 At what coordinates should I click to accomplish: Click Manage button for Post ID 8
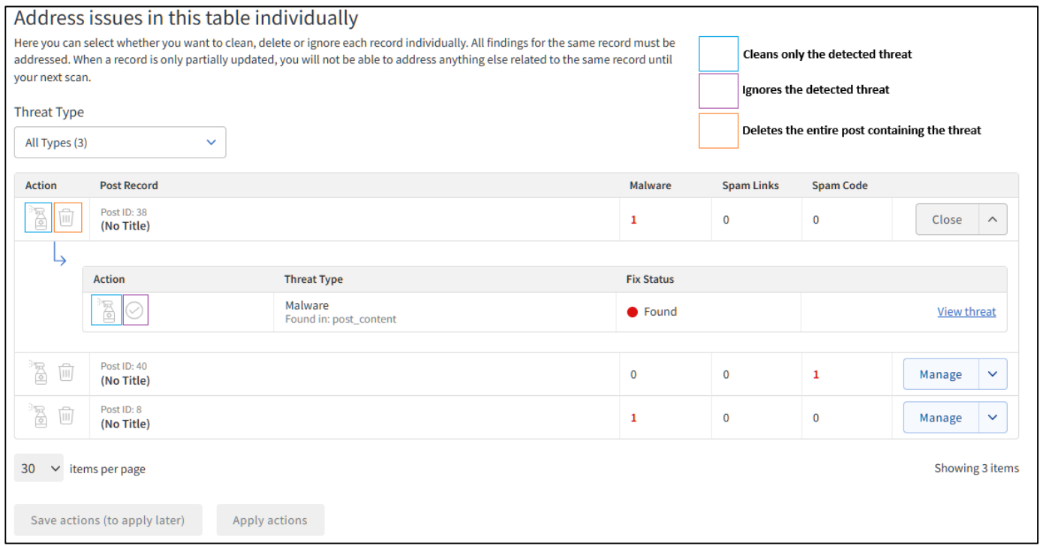point(940,418)
